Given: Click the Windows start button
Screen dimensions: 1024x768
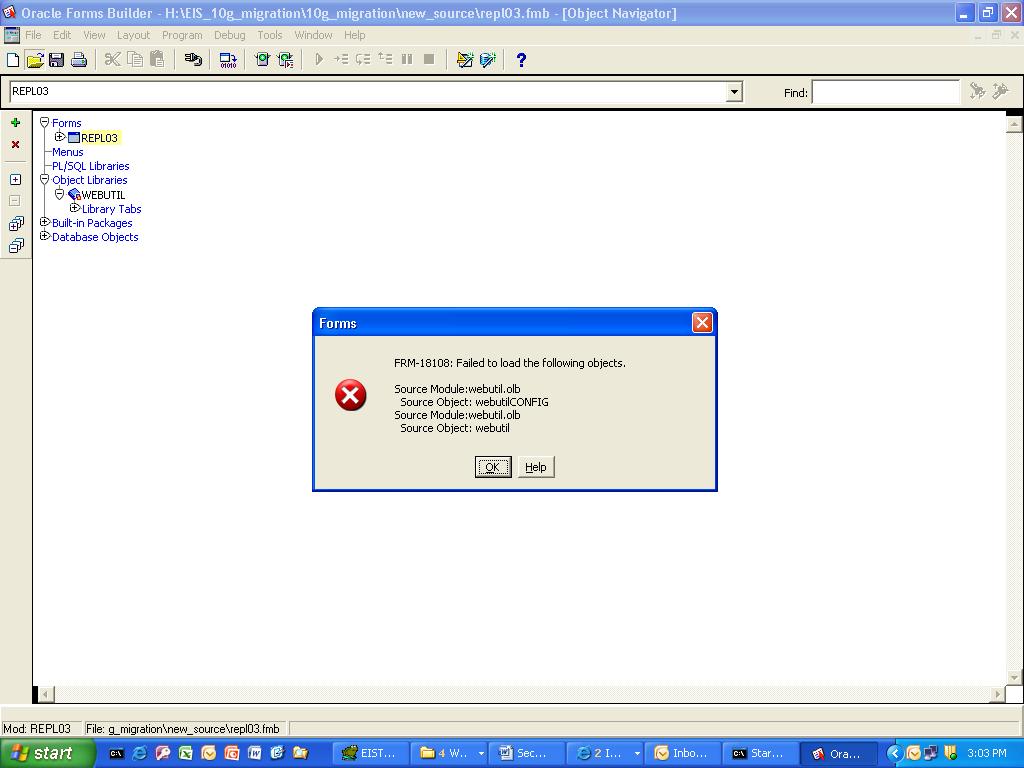Looking at the screenshot, I should click(48, 753).
